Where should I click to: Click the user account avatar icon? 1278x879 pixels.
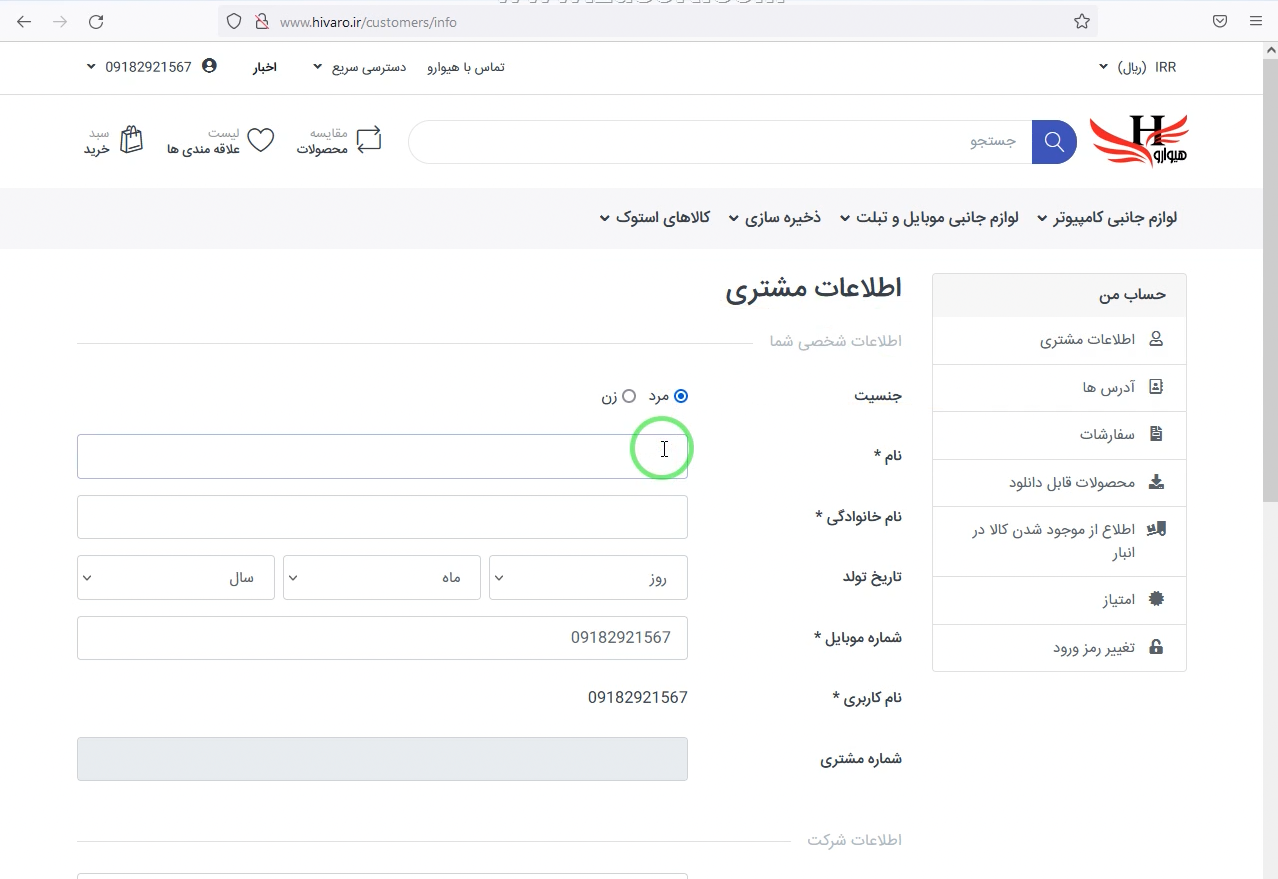pos(209,66)
